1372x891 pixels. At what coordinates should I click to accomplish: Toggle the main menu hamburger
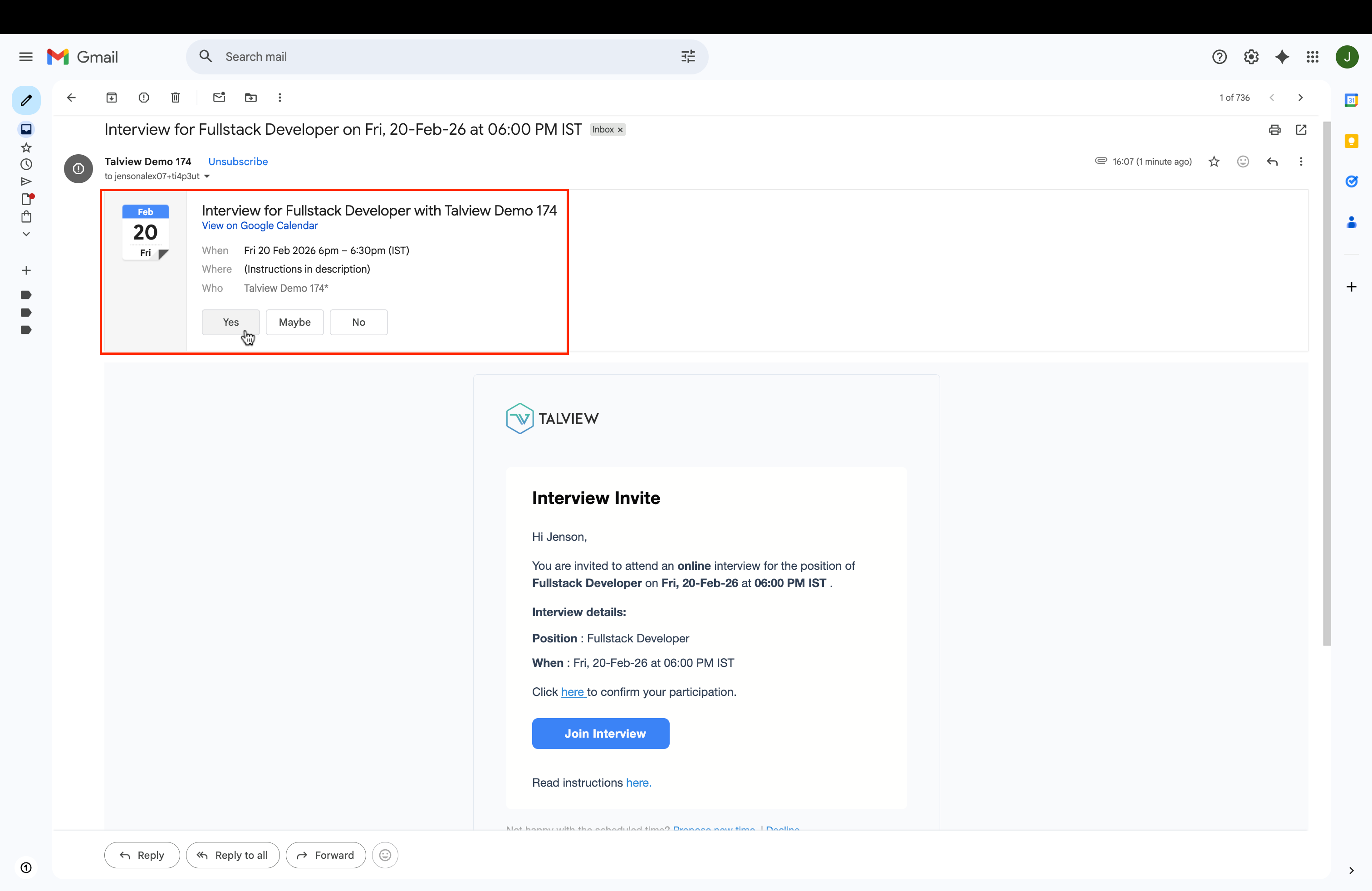(x=26, y=56)
